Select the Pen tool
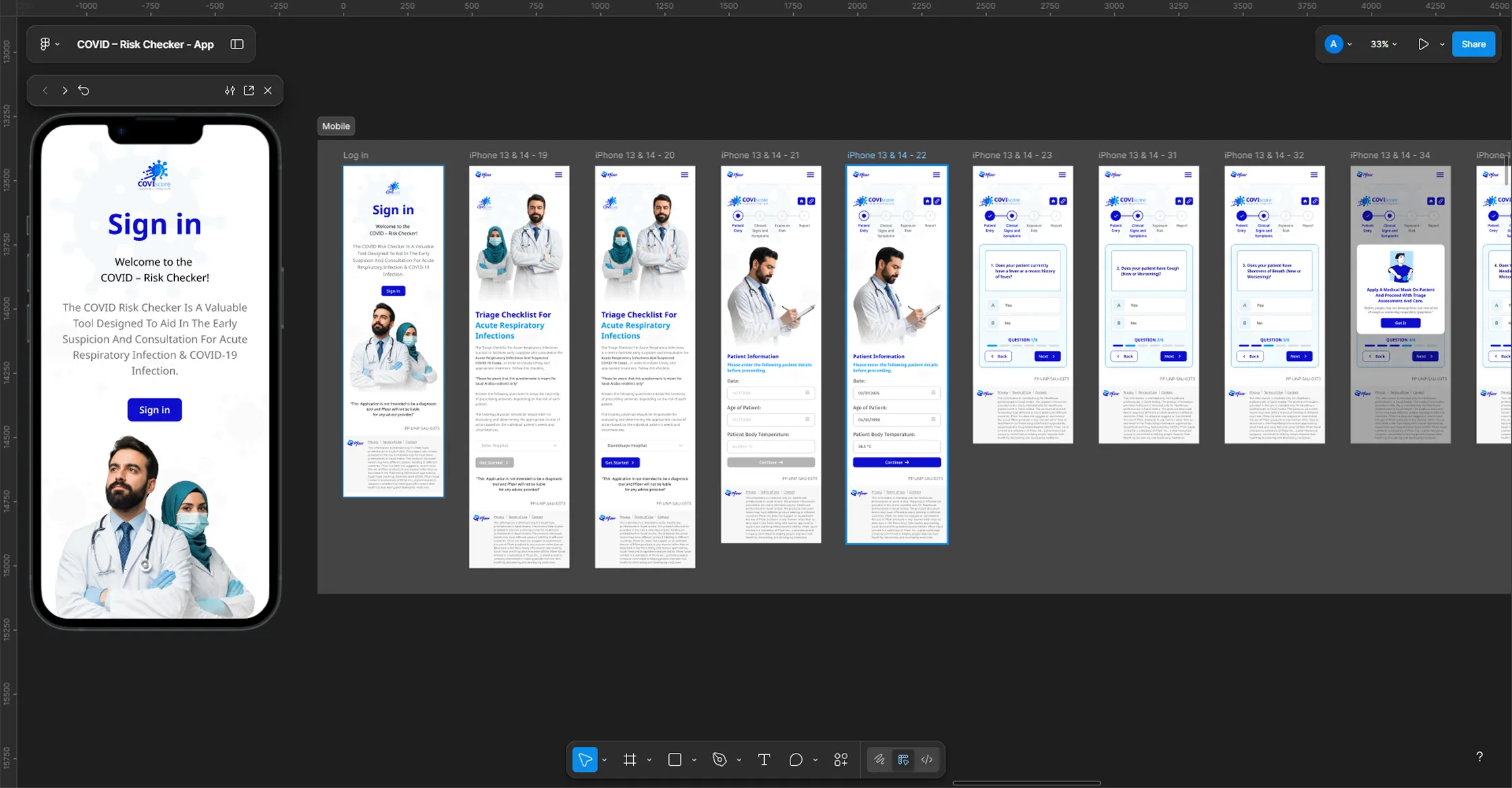 [x=719, y=760]
